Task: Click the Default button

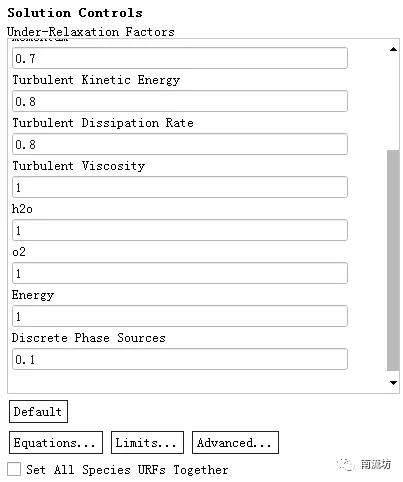Action: (x=38, y=412)
